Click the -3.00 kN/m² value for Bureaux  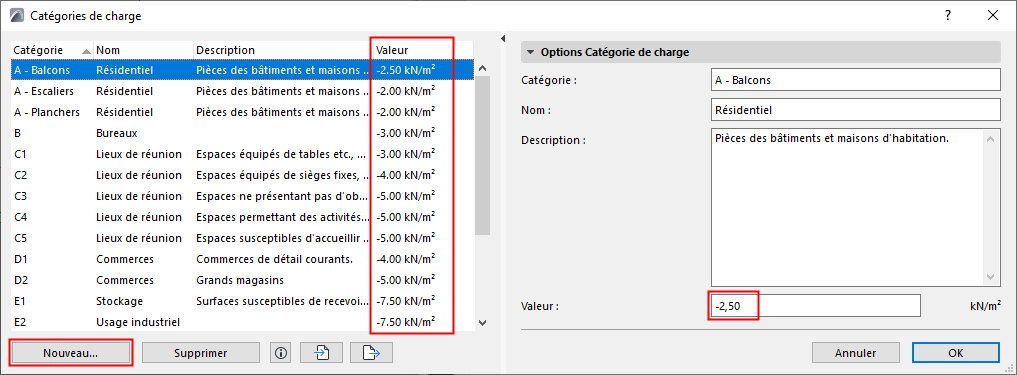pos(405,132)
